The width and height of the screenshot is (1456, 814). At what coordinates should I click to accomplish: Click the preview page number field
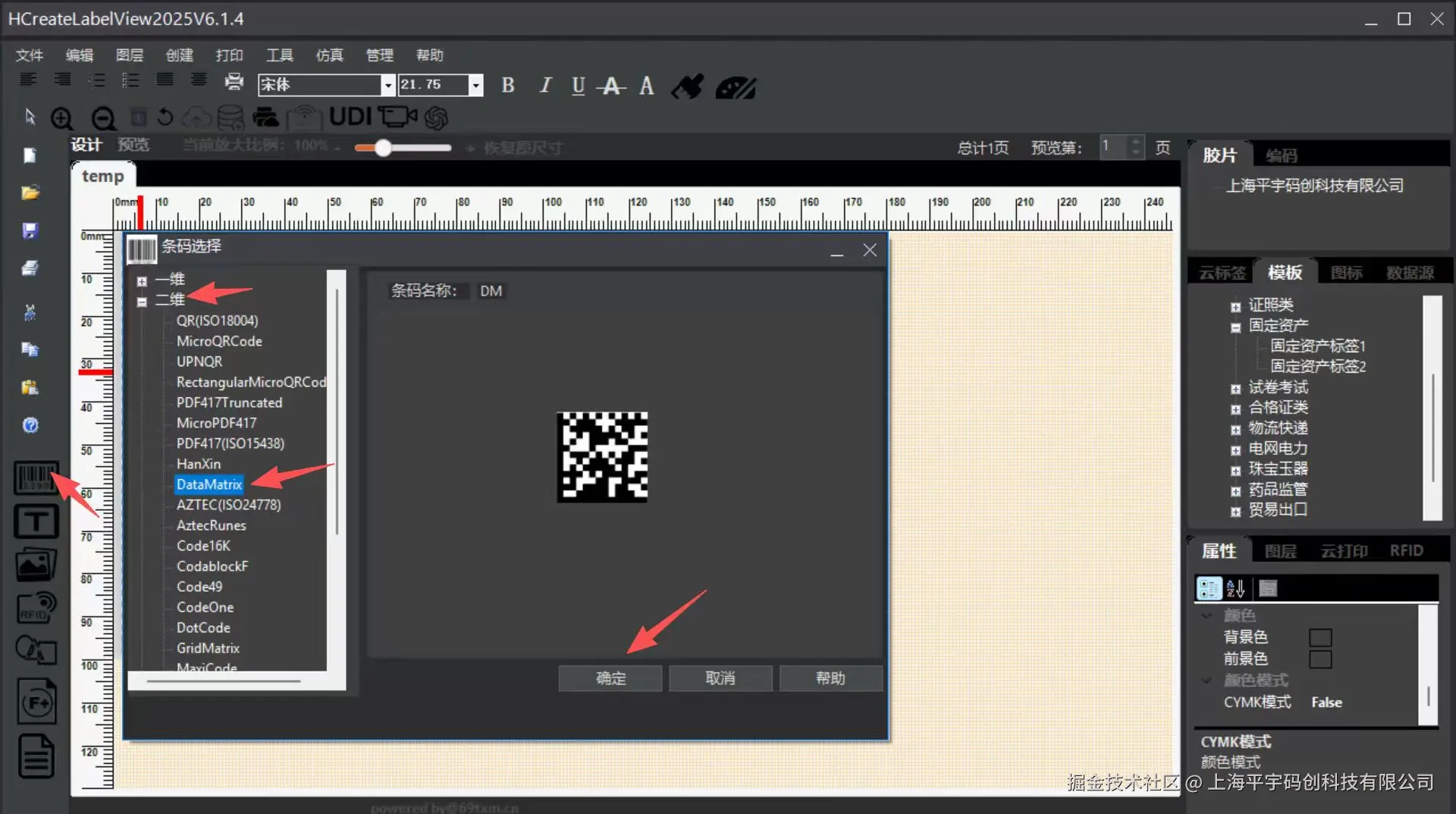1114,146
